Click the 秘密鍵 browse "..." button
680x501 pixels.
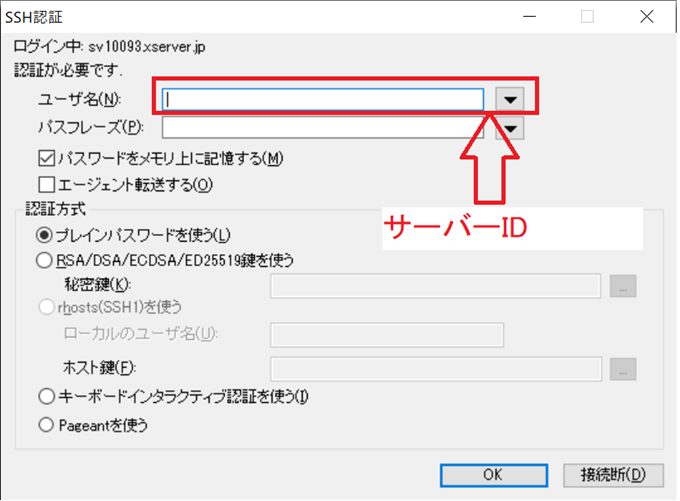[623, 286]
